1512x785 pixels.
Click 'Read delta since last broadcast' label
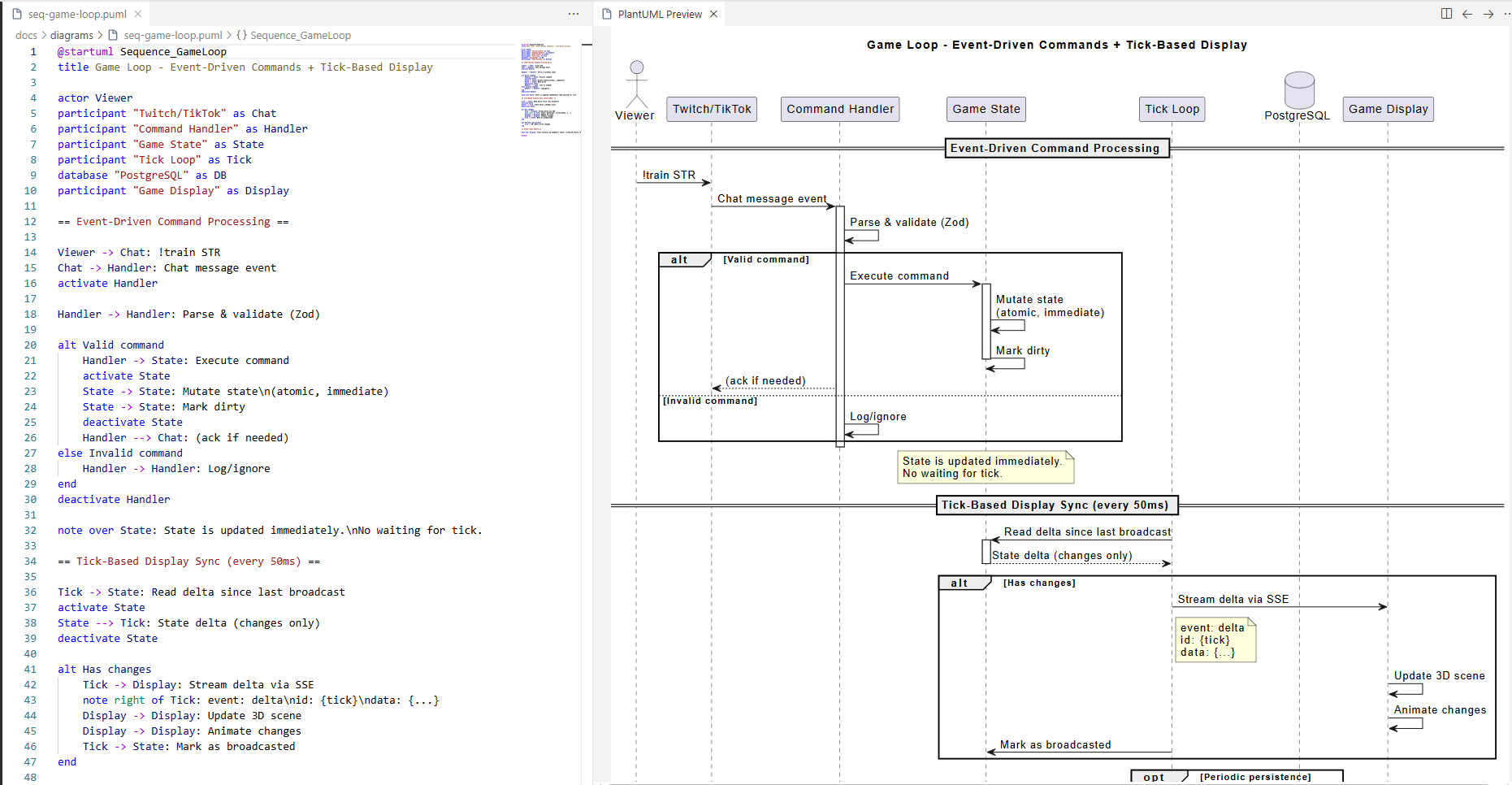coord(1088,531)
